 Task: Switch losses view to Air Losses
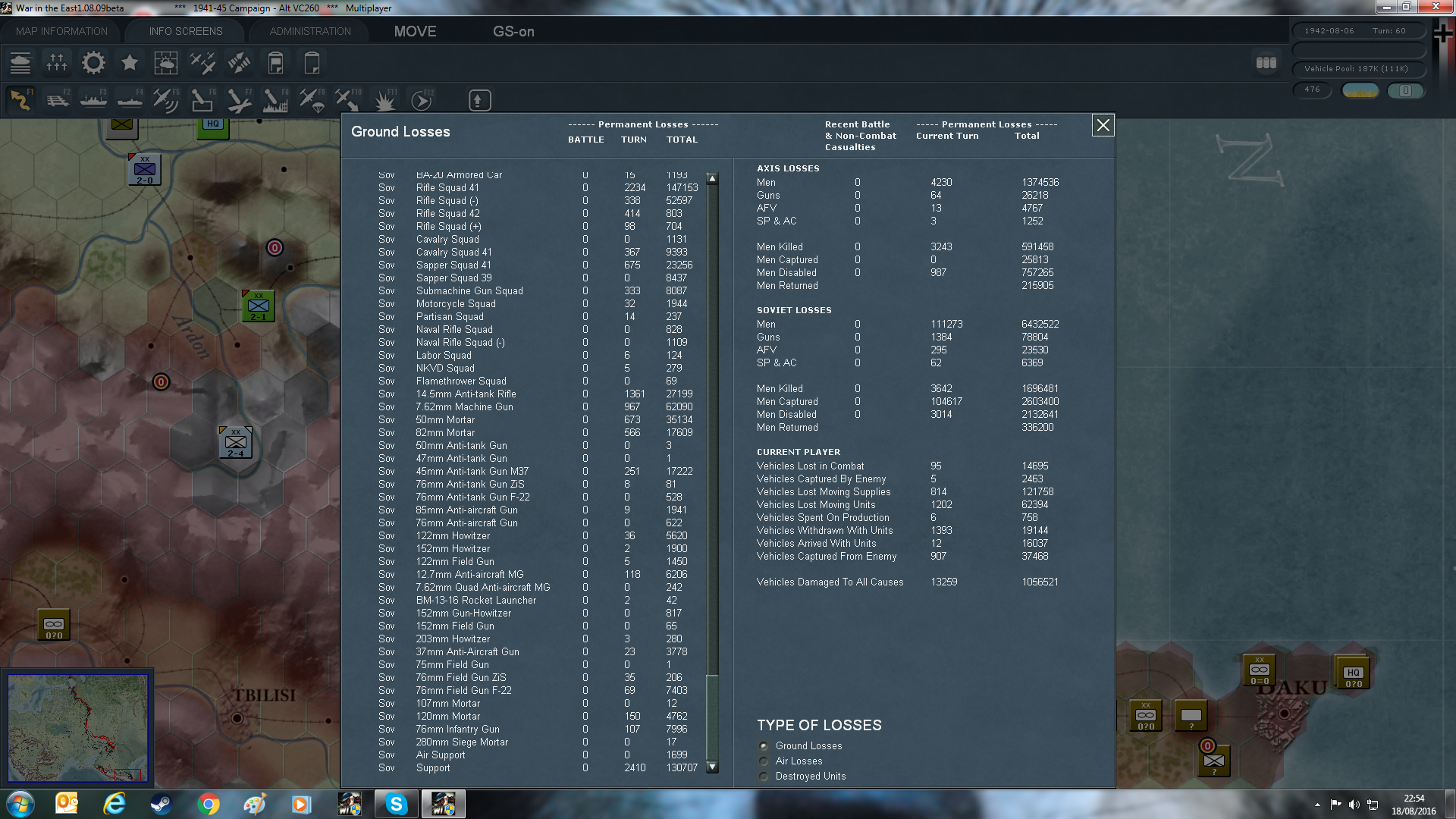[763, 761]
